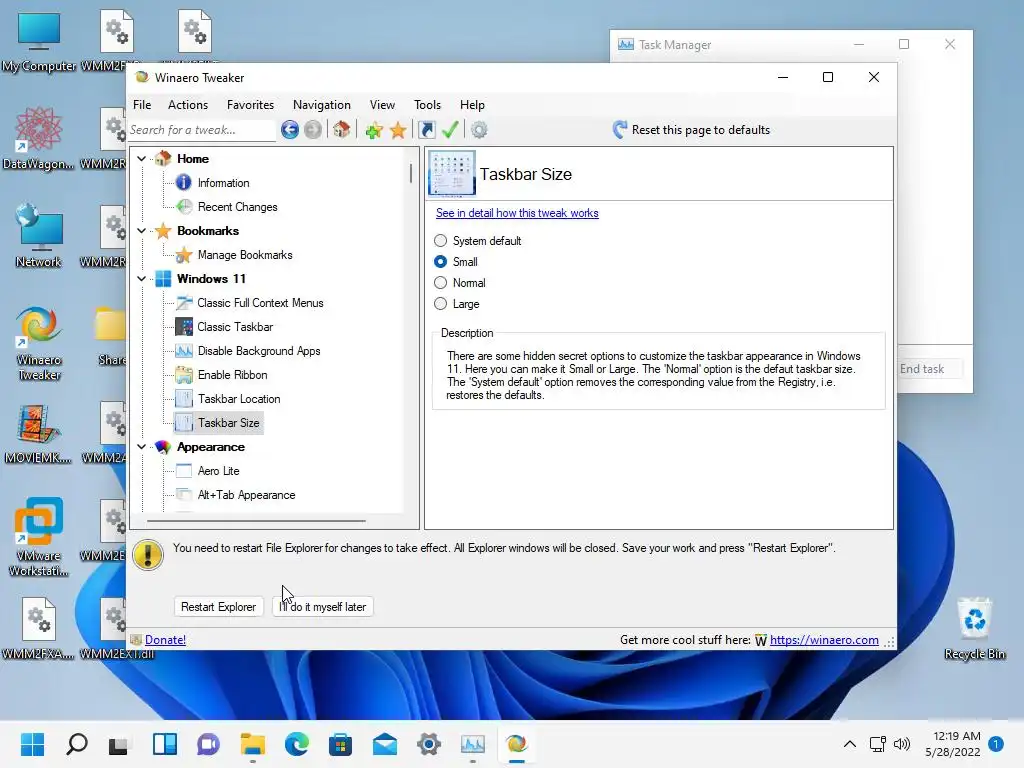Open taskbar Search magnifier

coord(77,744)
